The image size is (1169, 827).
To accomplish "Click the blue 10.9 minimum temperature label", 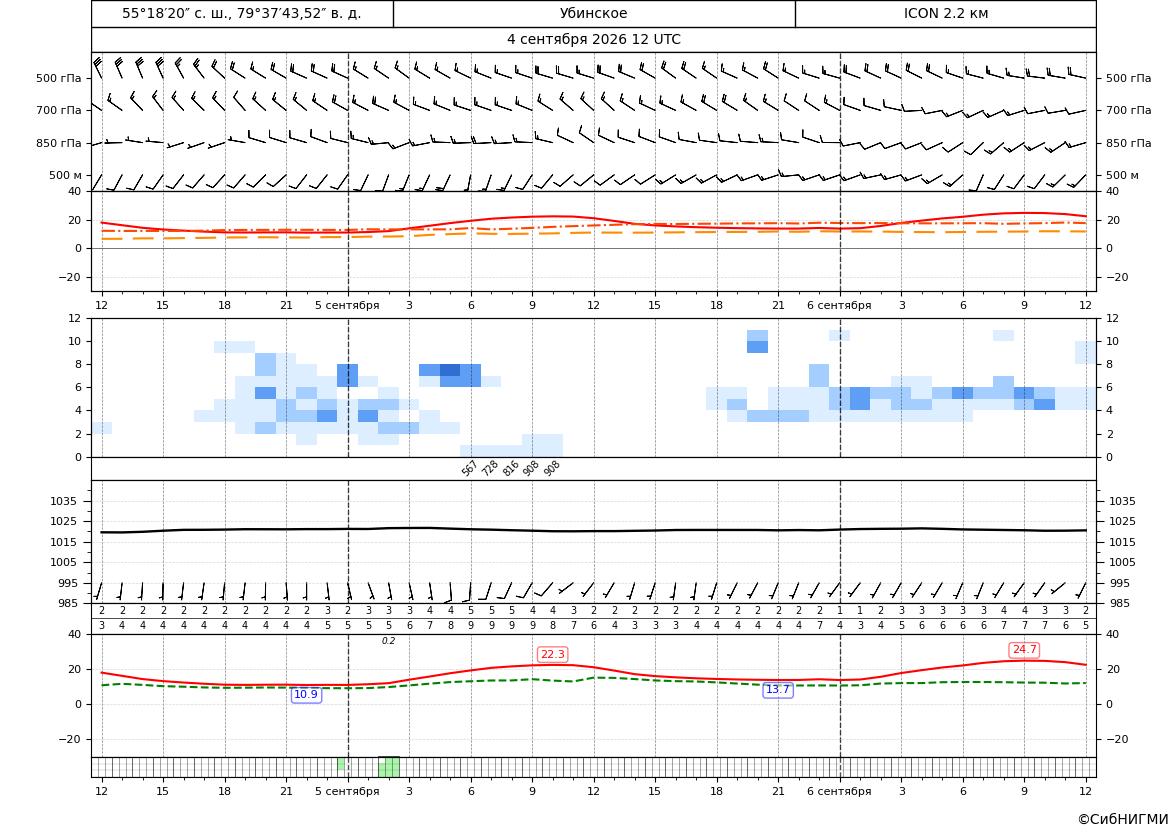I will pos(306,694).
